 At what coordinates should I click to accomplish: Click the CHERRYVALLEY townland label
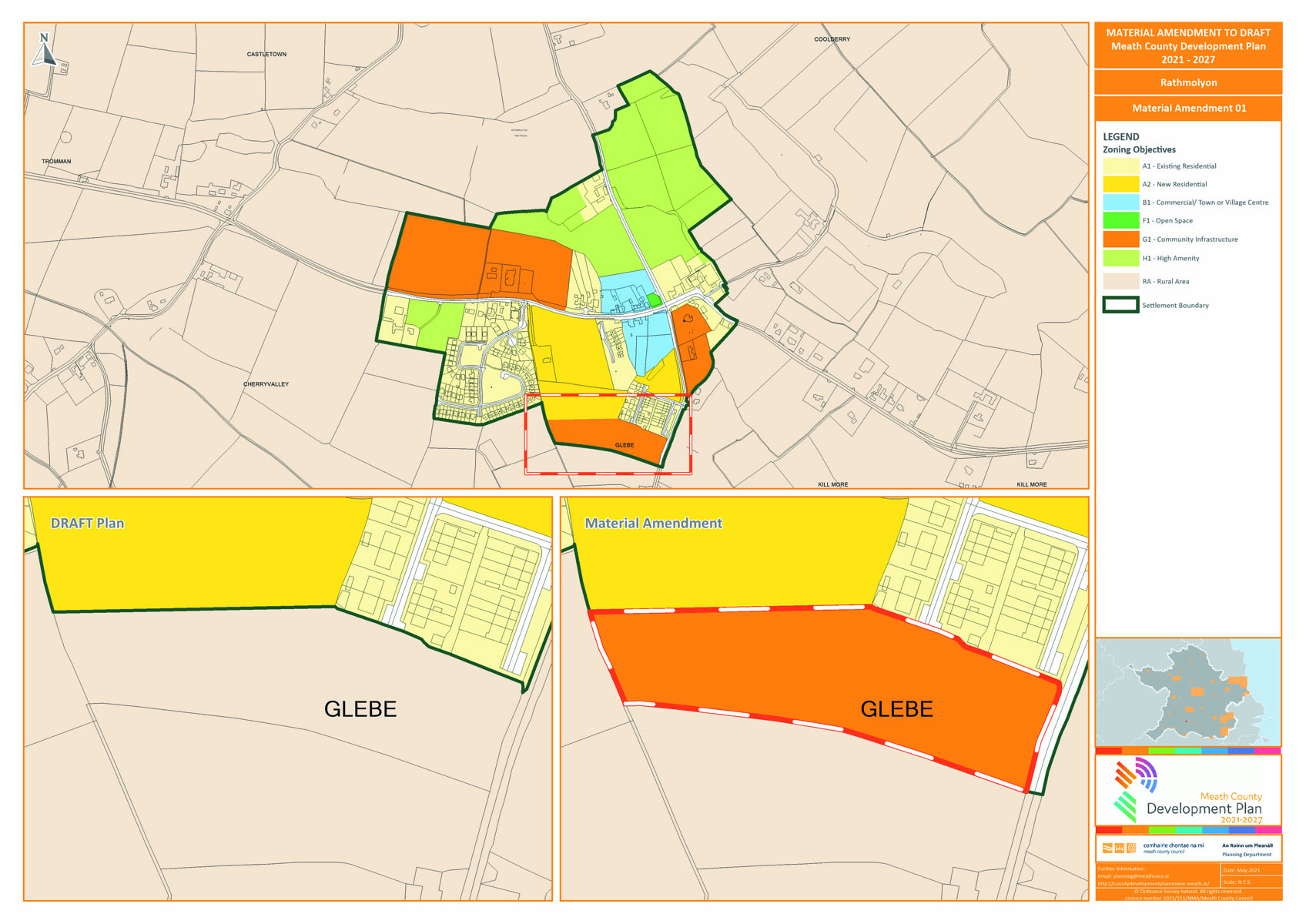(266, 384)
